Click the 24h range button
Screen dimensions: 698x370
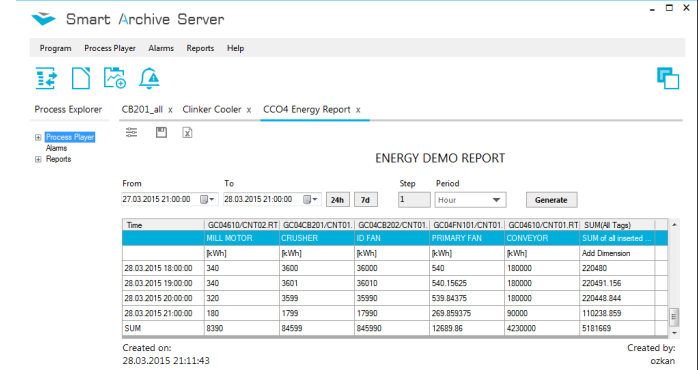(x=337, y=200)
